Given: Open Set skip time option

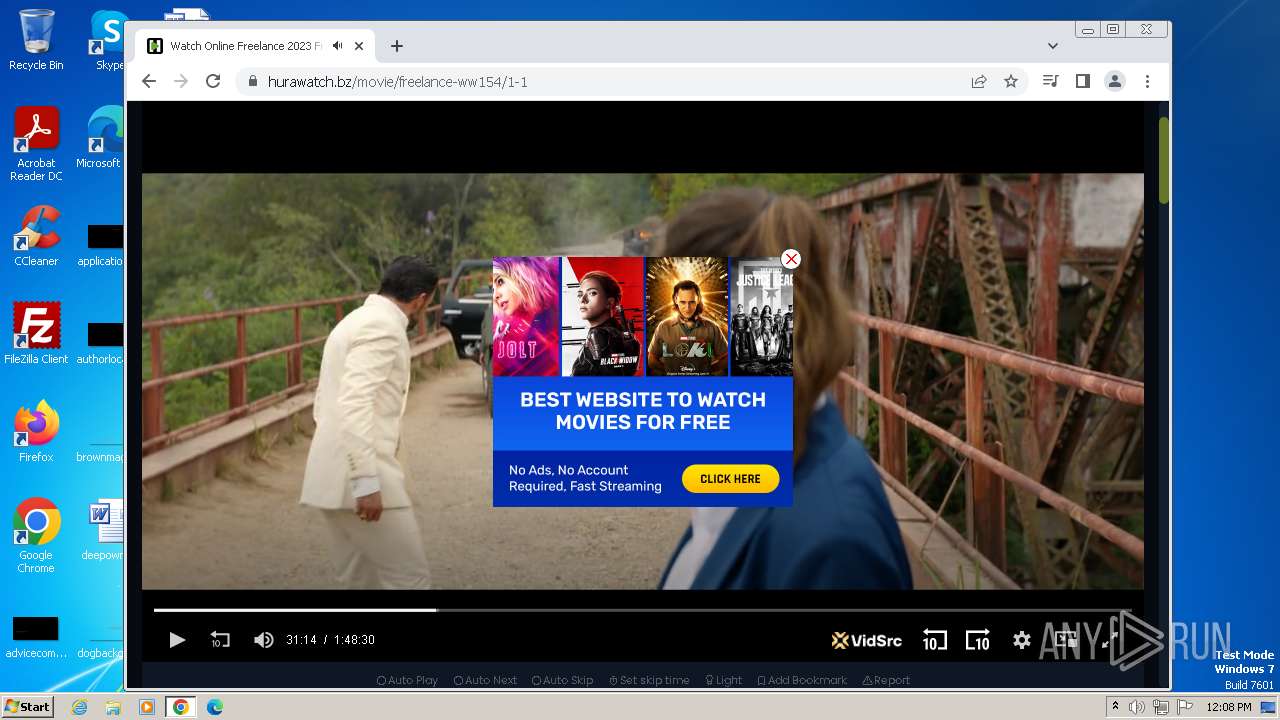Looking at the screenshot, I should (x=649, y=680).
